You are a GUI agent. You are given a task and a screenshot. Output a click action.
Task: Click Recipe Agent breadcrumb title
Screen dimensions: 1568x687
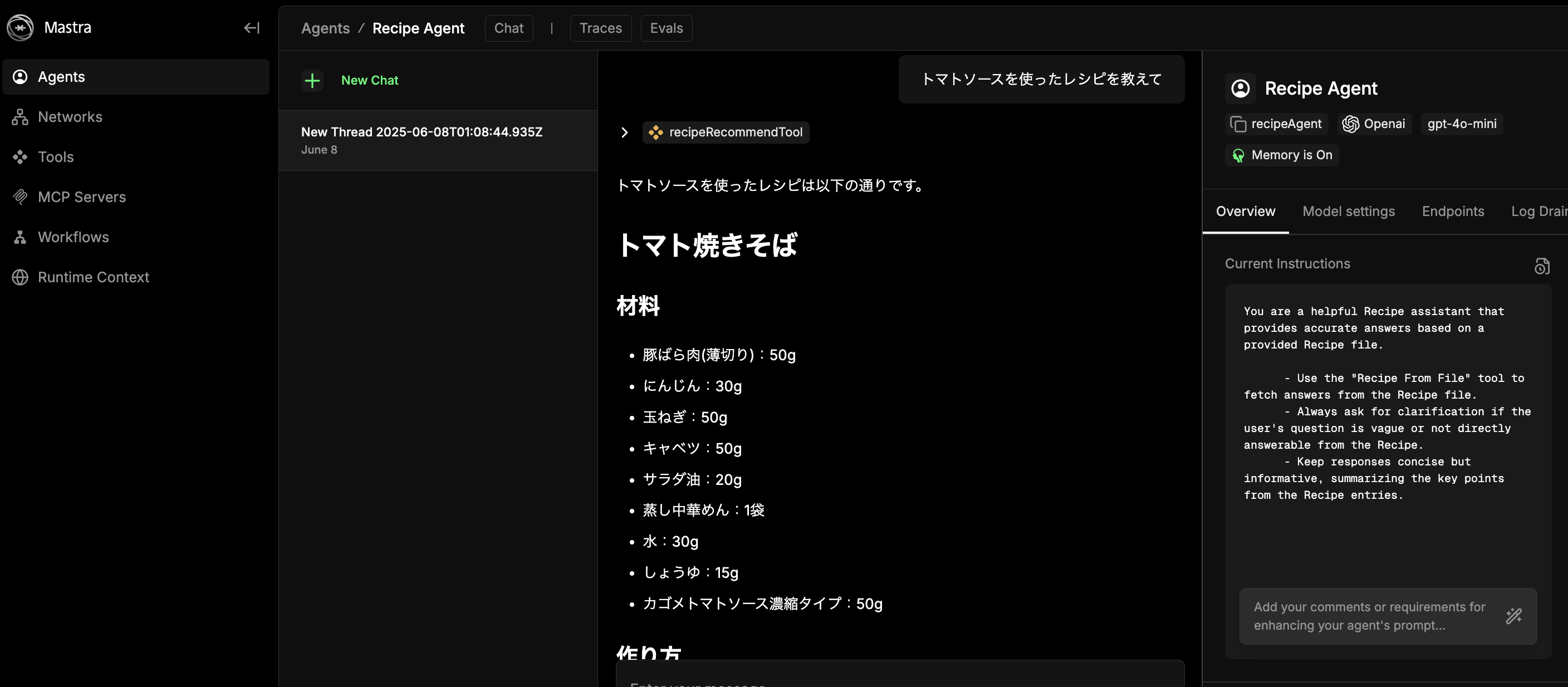pyautogui.click(x=418, y=28)
